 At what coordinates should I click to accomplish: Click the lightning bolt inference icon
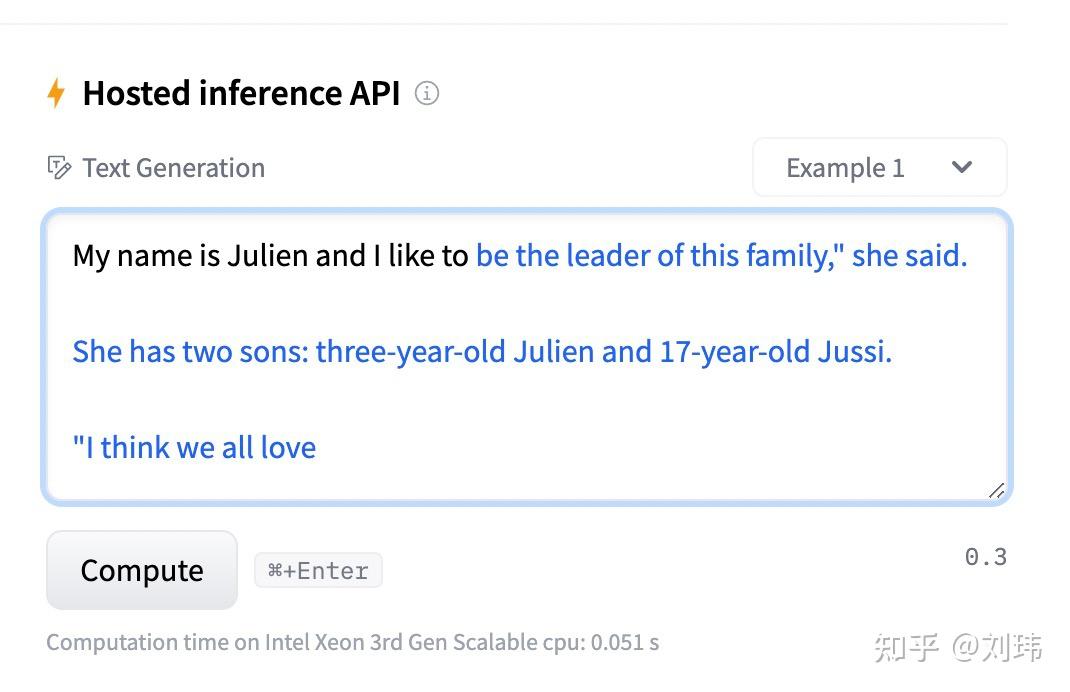tap(58, 92)
